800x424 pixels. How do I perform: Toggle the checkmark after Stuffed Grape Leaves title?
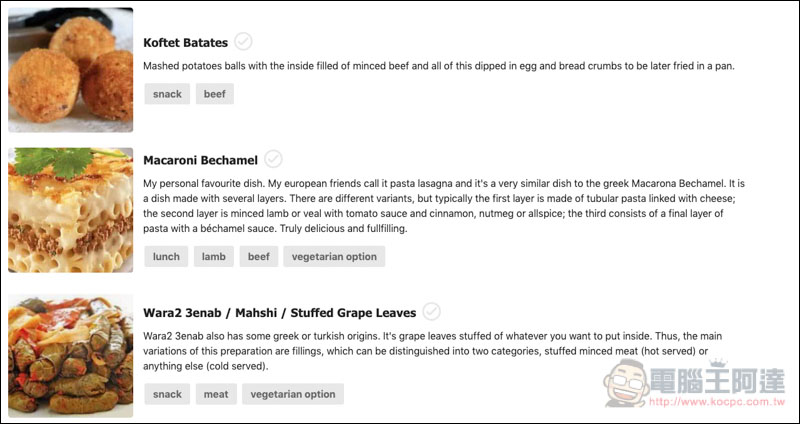coord(432,311)
